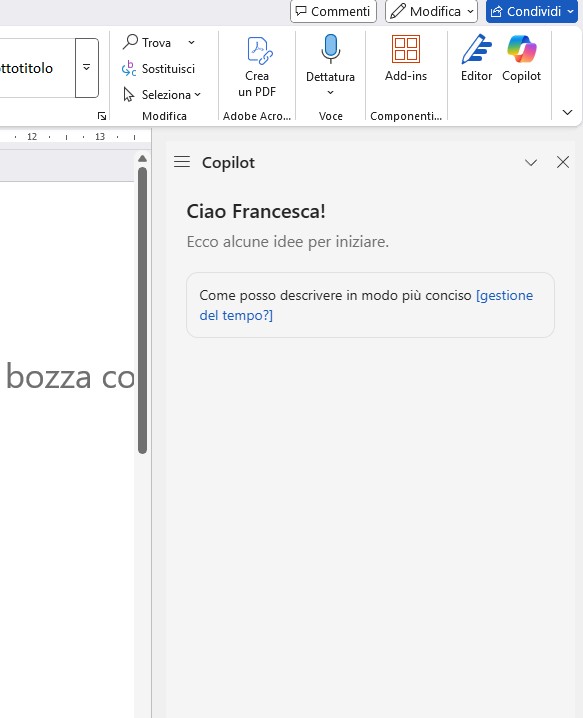Open the Styles pane launcher arrow

coord(102,116)
